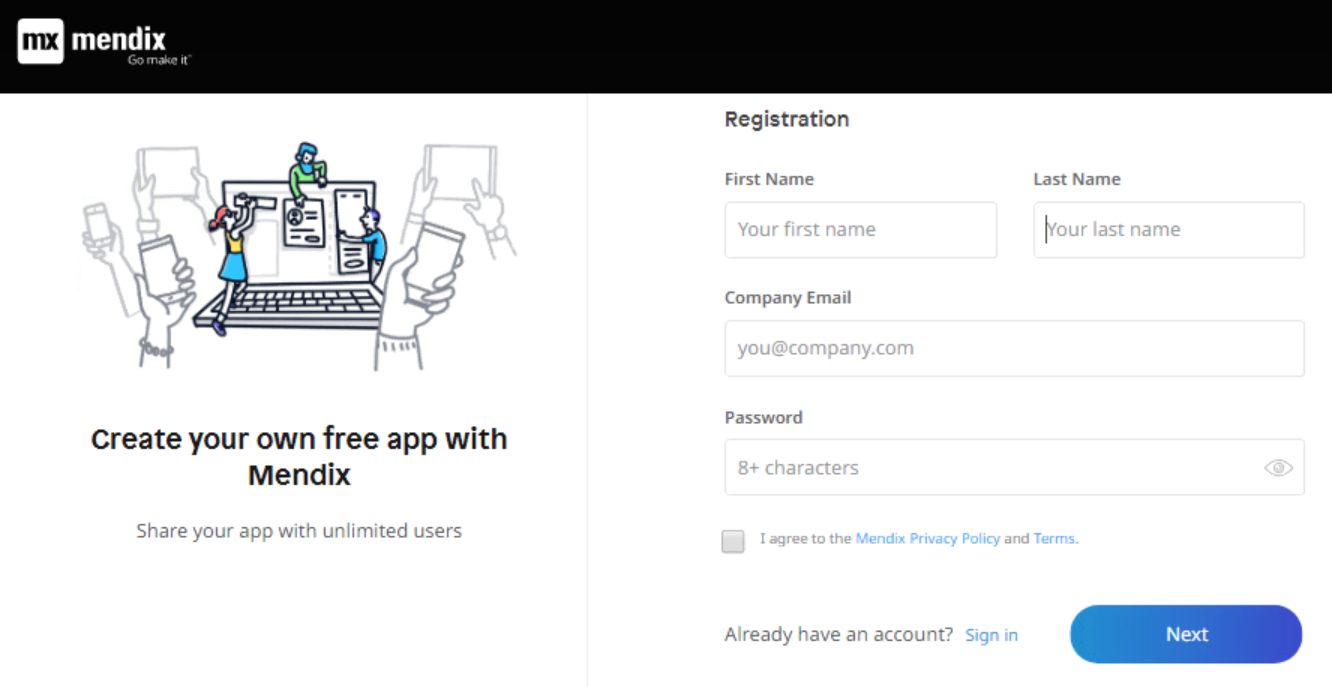Viewport: 1332px width, 687px height.
Task: Click the mx square logo icon
Action: (x=40, y=41)
